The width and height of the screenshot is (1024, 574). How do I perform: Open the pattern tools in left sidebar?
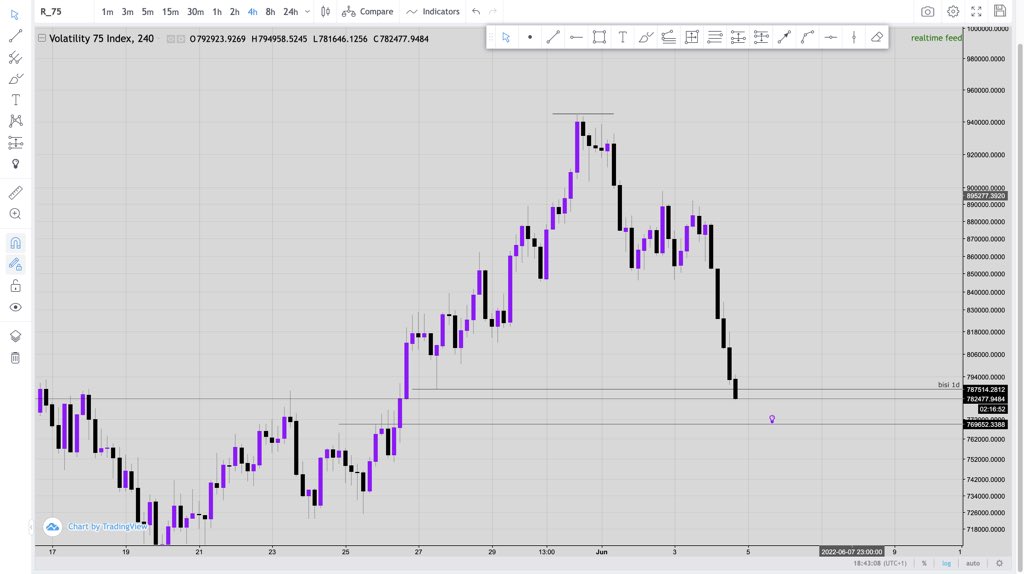[x=15, y=121]
